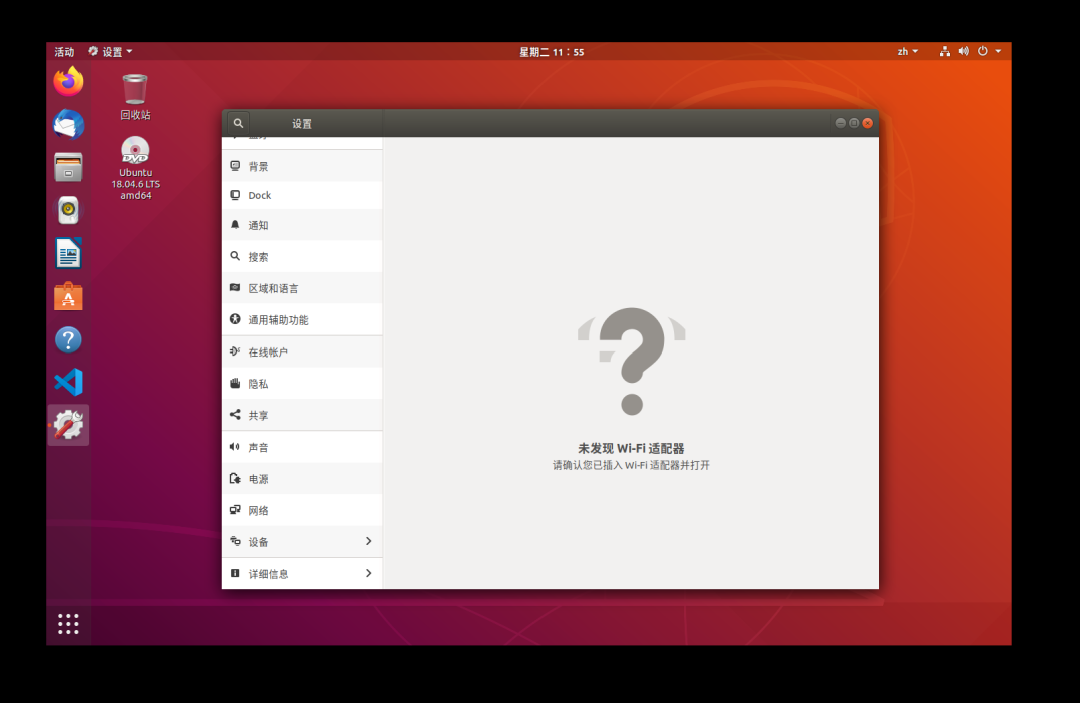Expand the 详细信息 section in Settings sidebar
This screenshot has height=703, width=1080.
tap(301, 573)
